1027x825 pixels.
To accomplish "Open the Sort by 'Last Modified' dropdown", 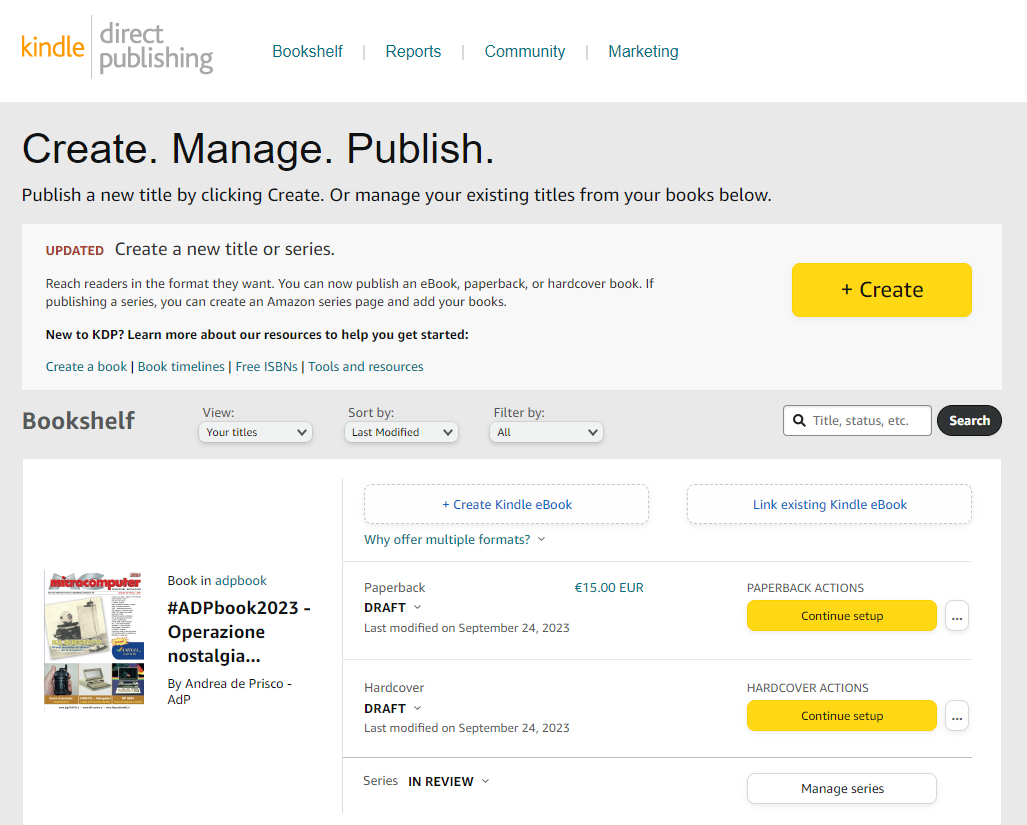I will [x=401, y=432].
